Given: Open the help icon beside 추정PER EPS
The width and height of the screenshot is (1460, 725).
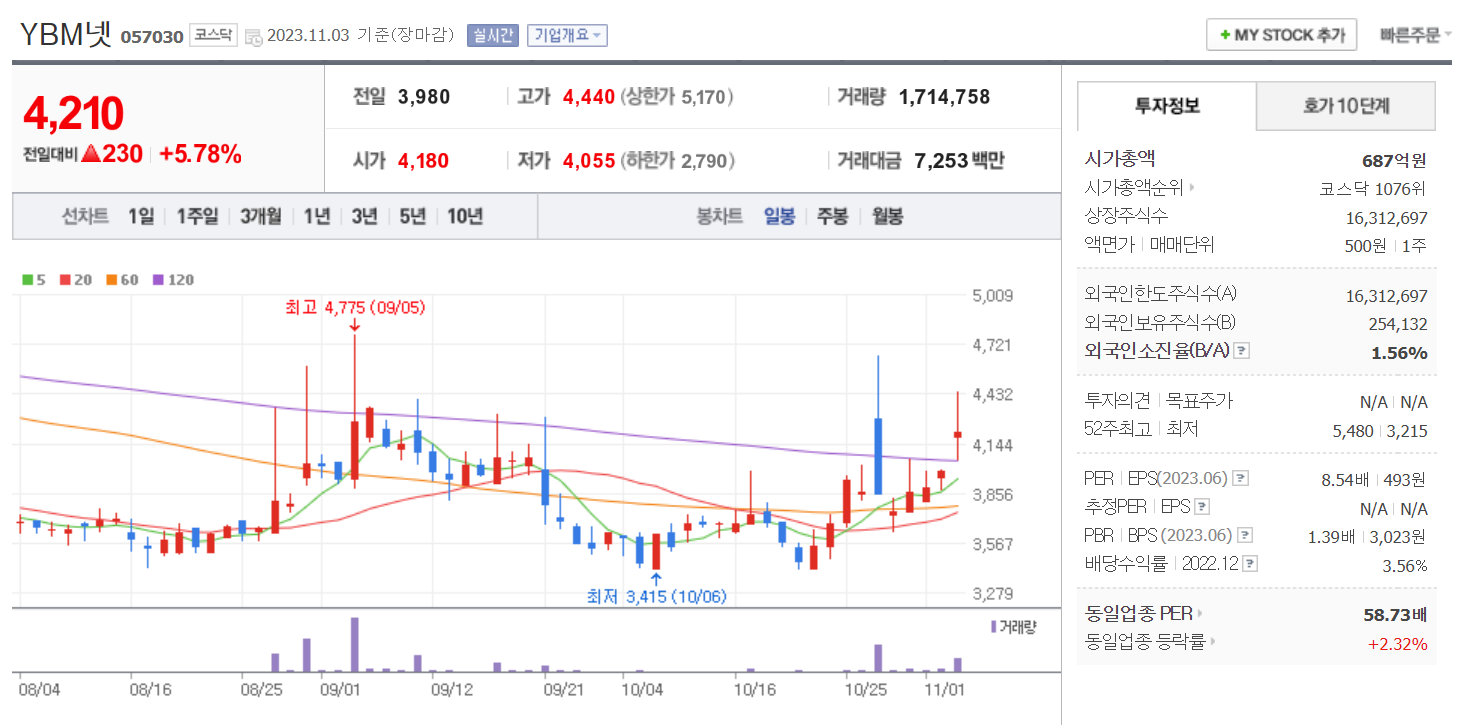Looking at the screenshot, I should (x=1202, y=507).
